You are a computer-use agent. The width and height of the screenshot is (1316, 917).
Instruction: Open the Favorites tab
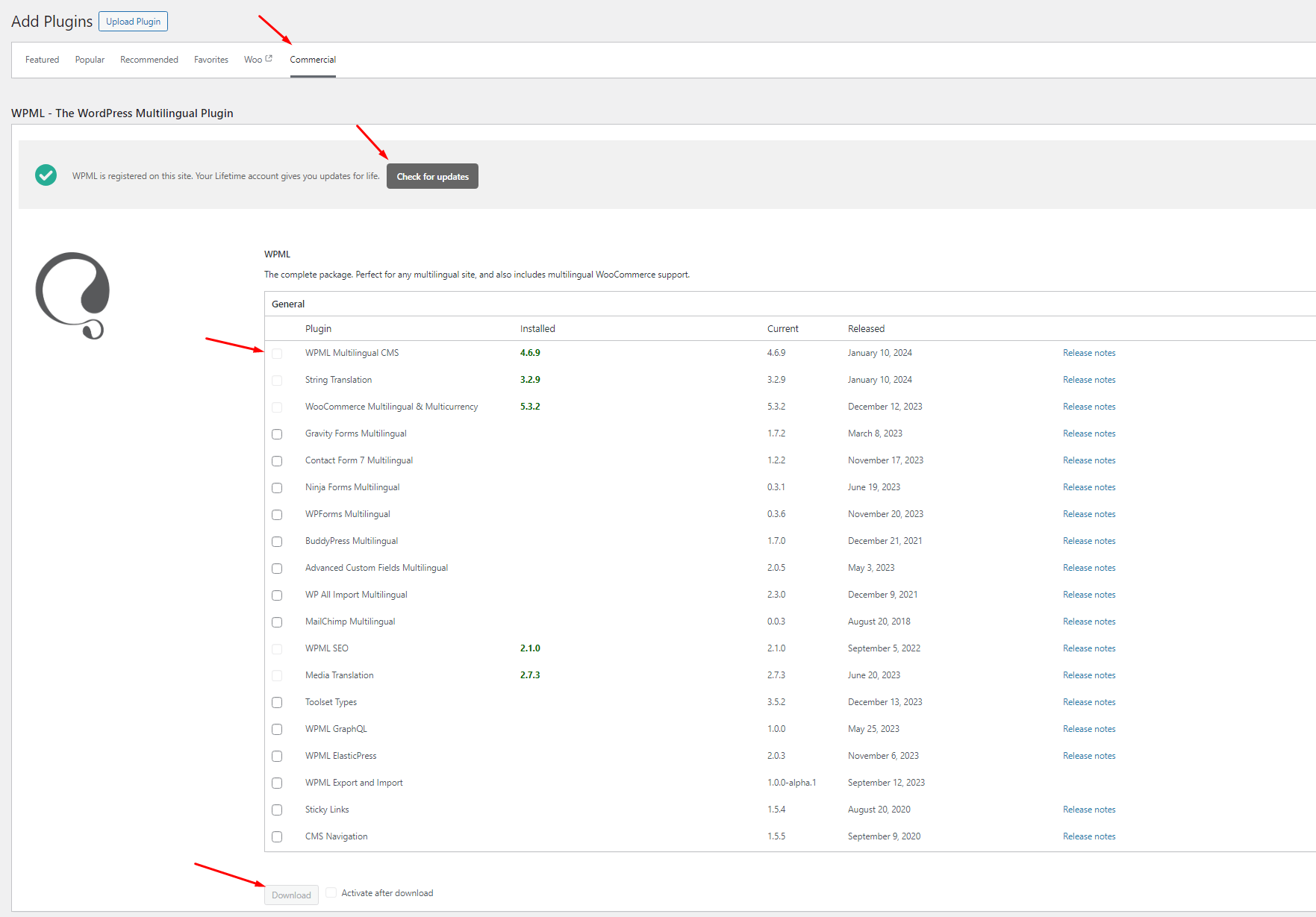(211, 60)
